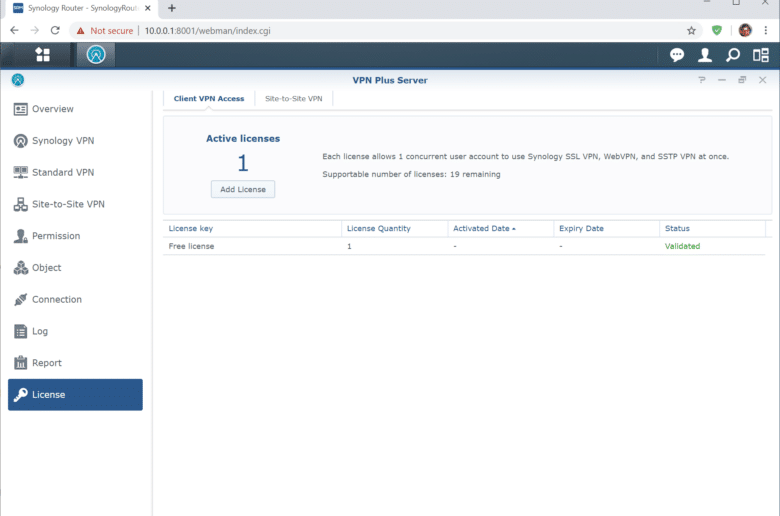Select the Synology Router browser tab
The width and height of the screenshot is (780, 516).
click(80, 8)
